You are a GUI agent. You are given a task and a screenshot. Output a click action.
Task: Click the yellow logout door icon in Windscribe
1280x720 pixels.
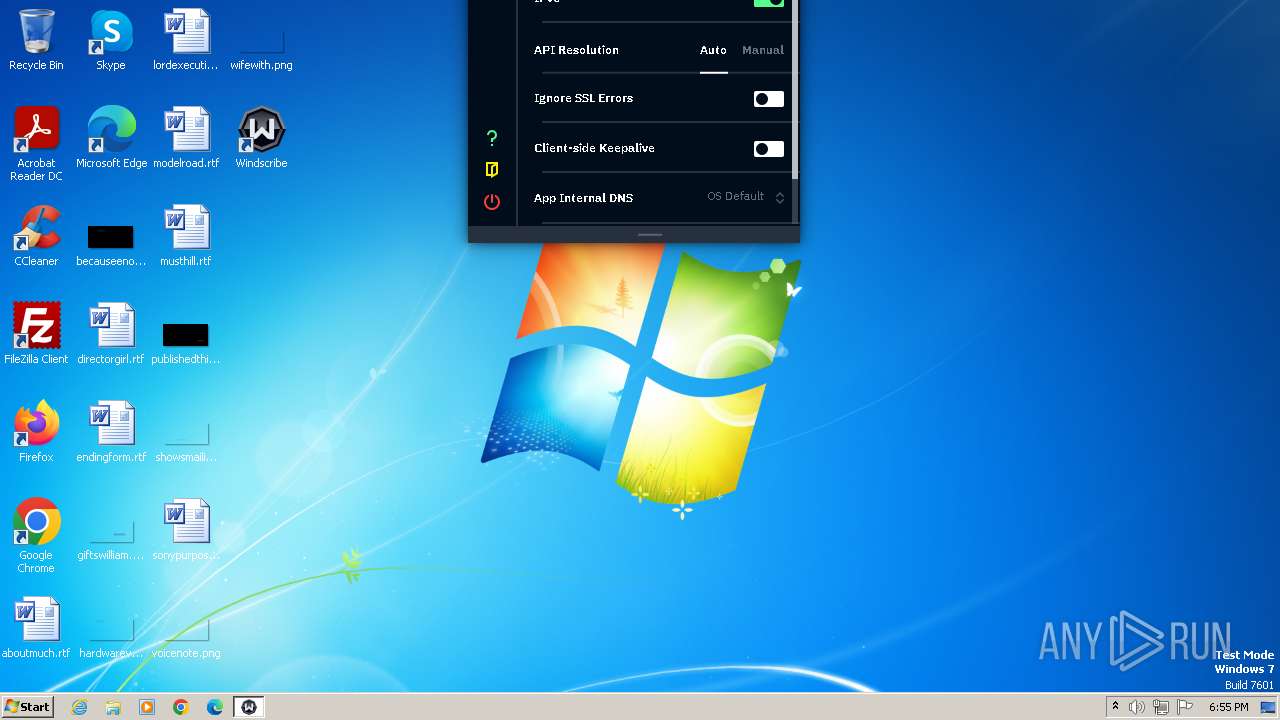[491, 170]
